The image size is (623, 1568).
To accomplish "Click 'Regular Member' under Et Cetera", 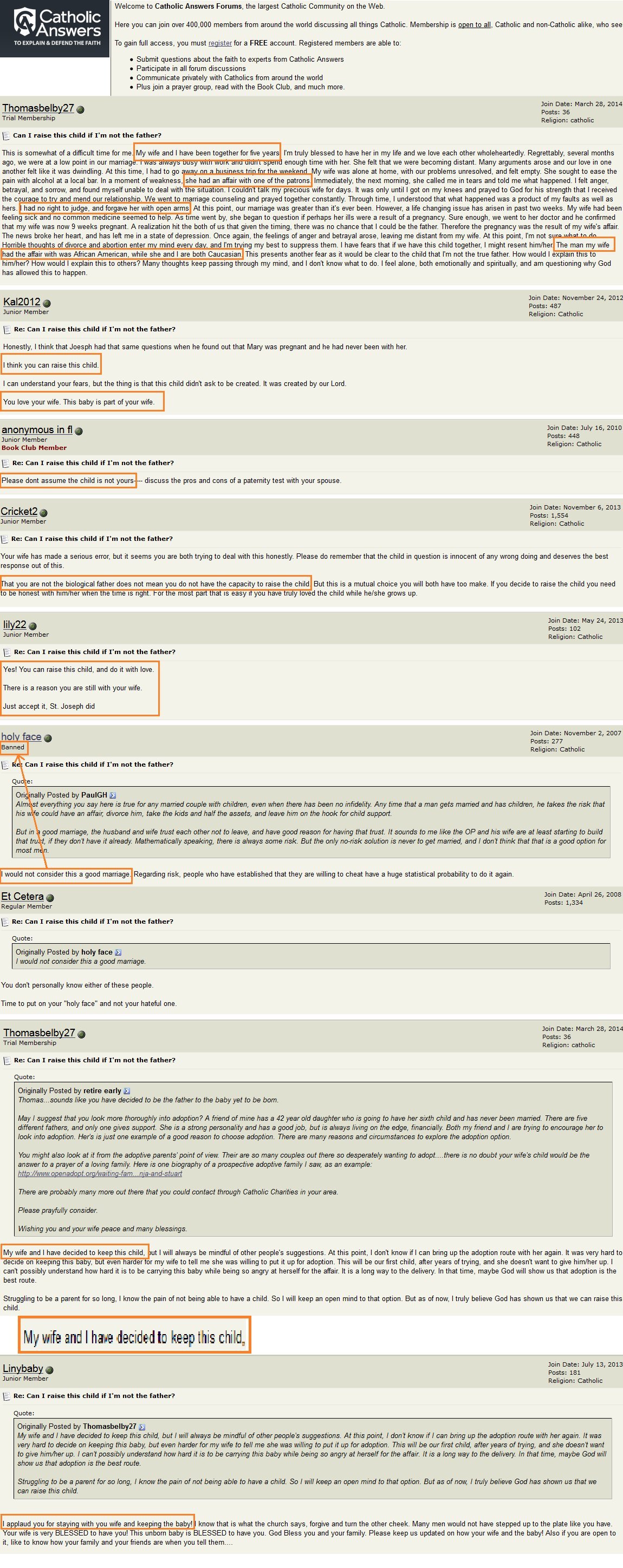I will click(x=27, y=906).
